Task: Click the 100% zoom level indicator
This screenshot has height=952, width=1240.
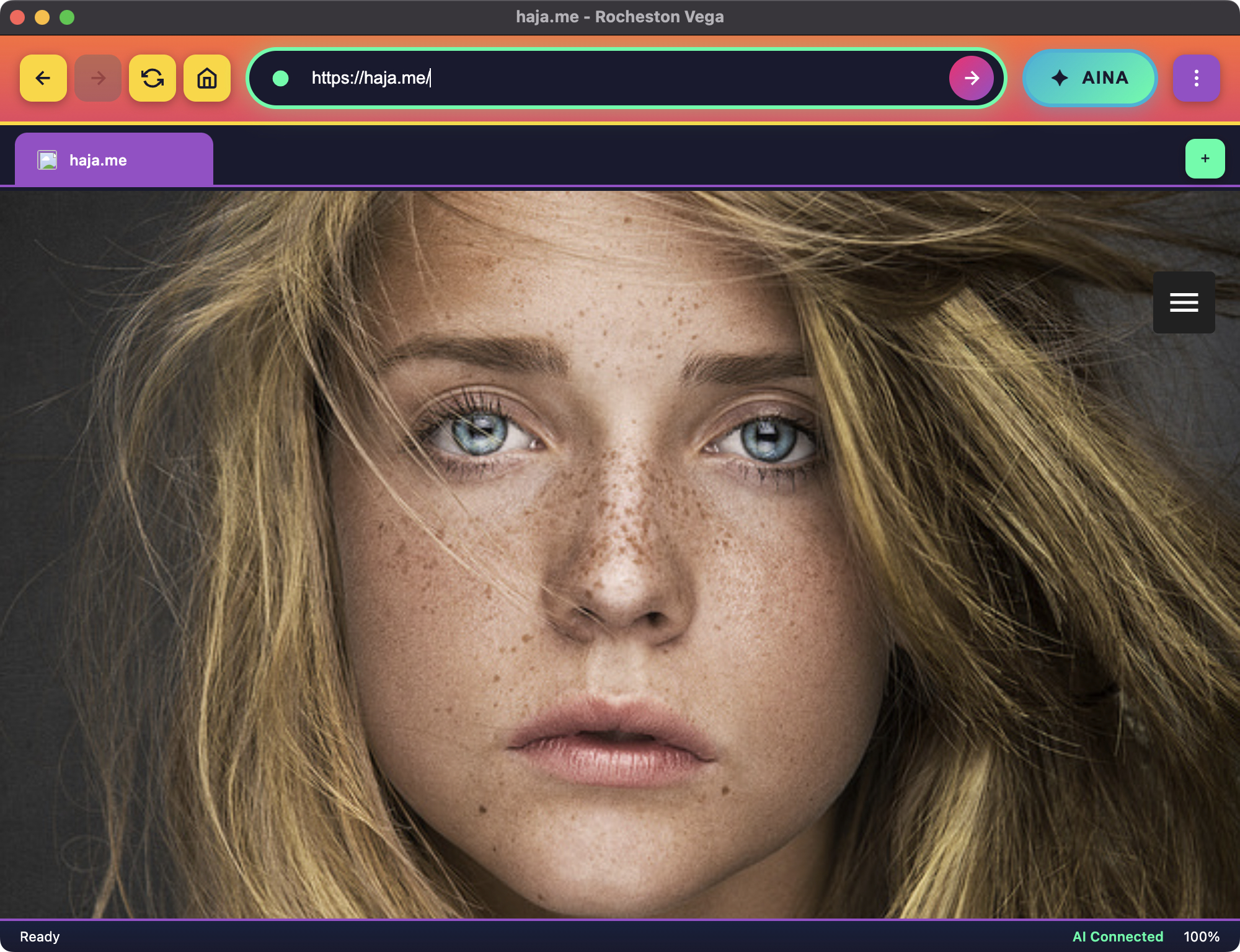Action: 1201,937
